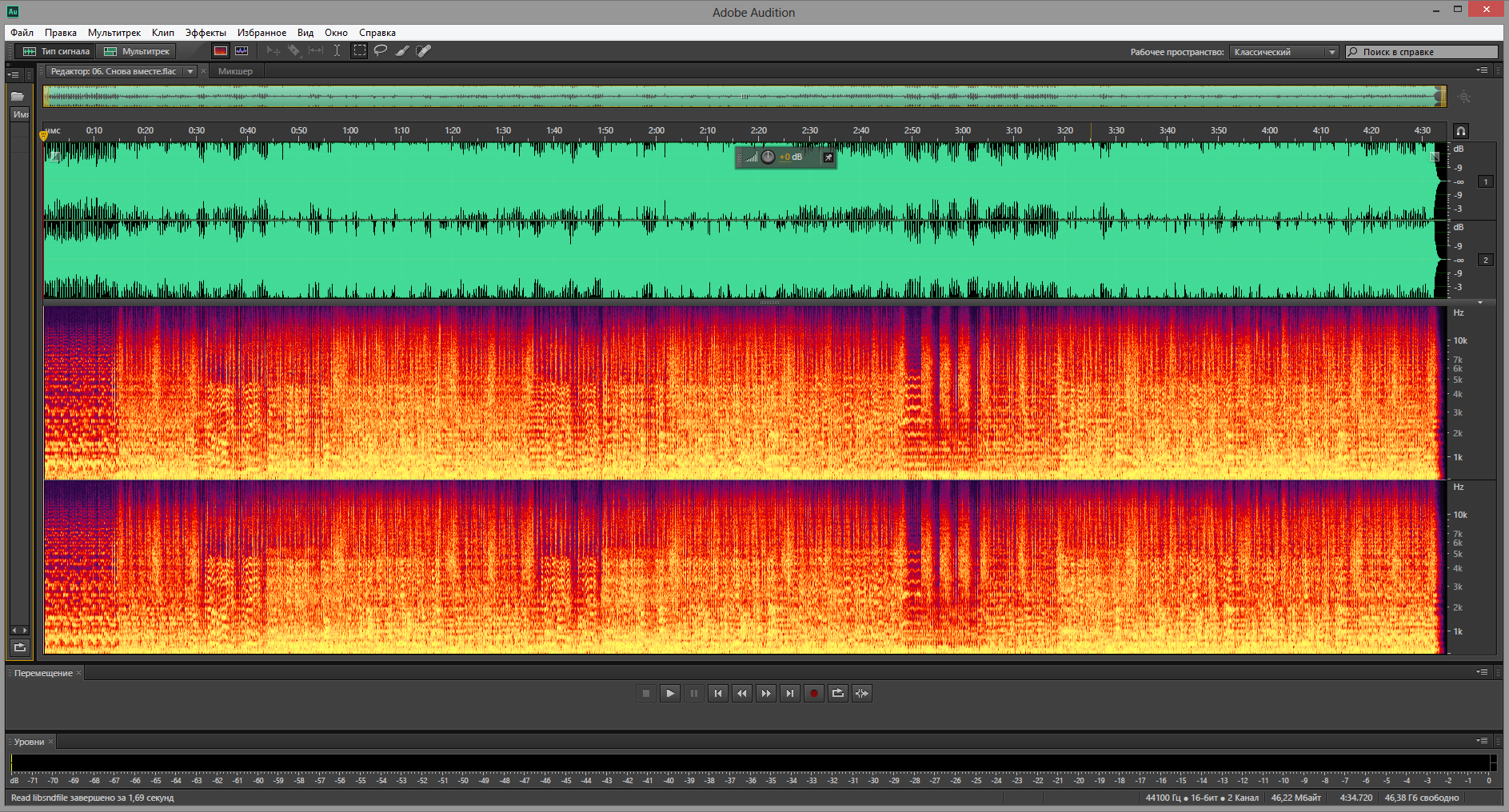Toggle left channel 1 enable button
1509x812 pixels.
(x=1486, y=182)
